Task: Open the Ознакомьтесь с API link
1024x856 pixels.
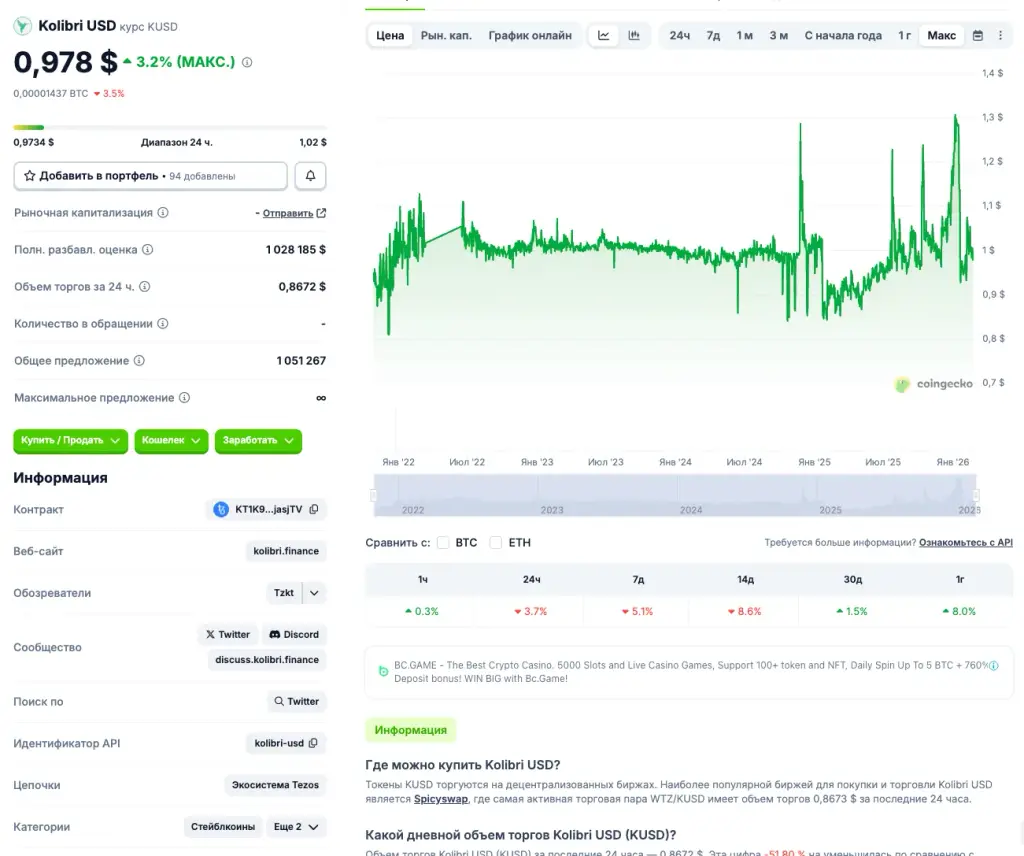Action: pos(966,543)
